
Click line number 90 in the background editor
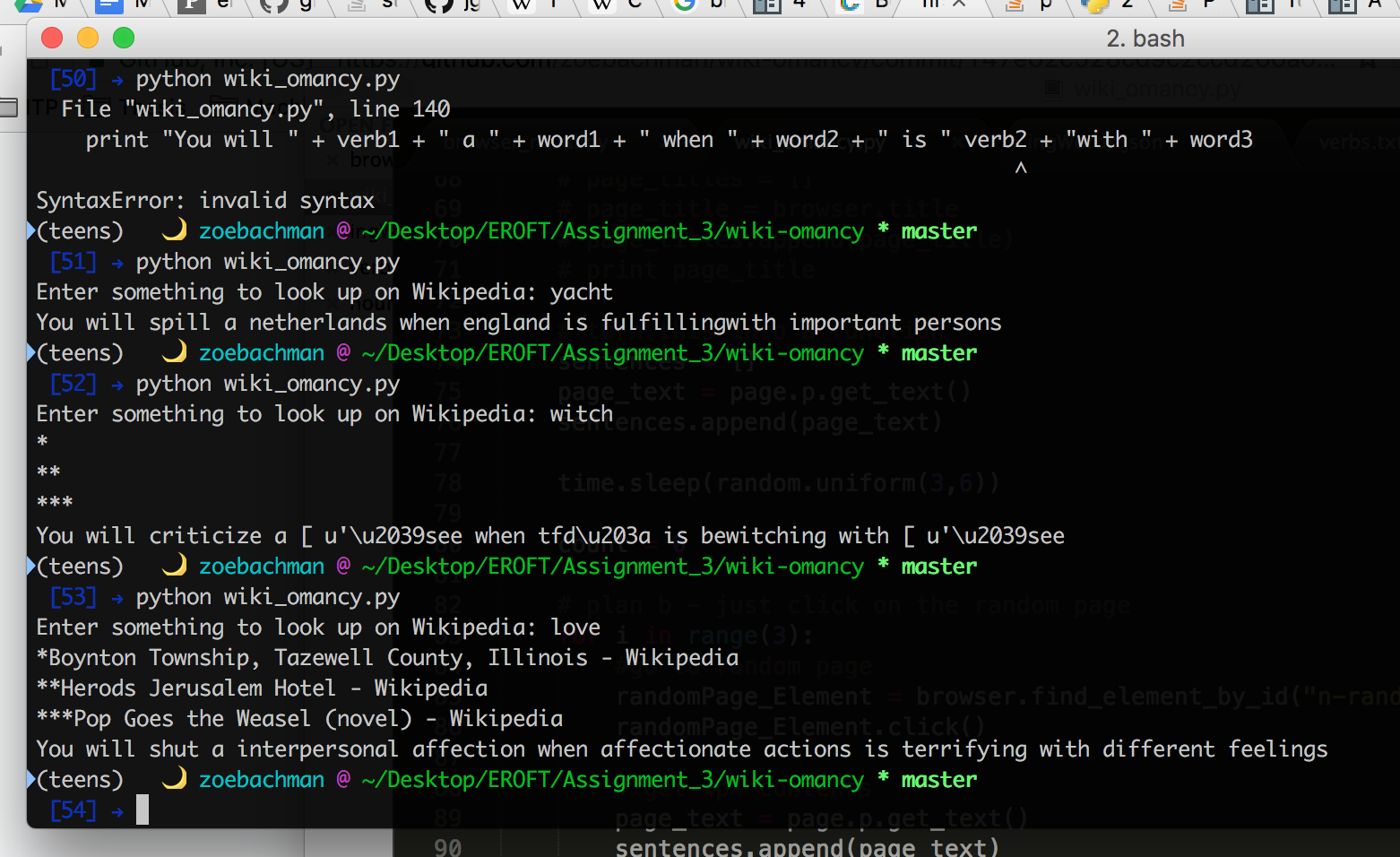pos(447,847)
